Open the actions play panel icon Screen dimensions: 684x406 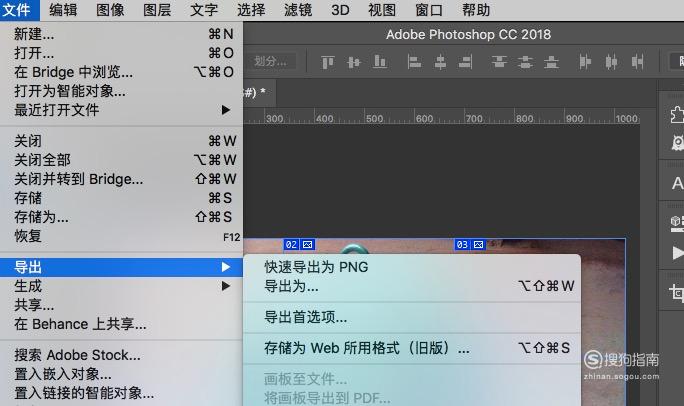click(677, 253)
